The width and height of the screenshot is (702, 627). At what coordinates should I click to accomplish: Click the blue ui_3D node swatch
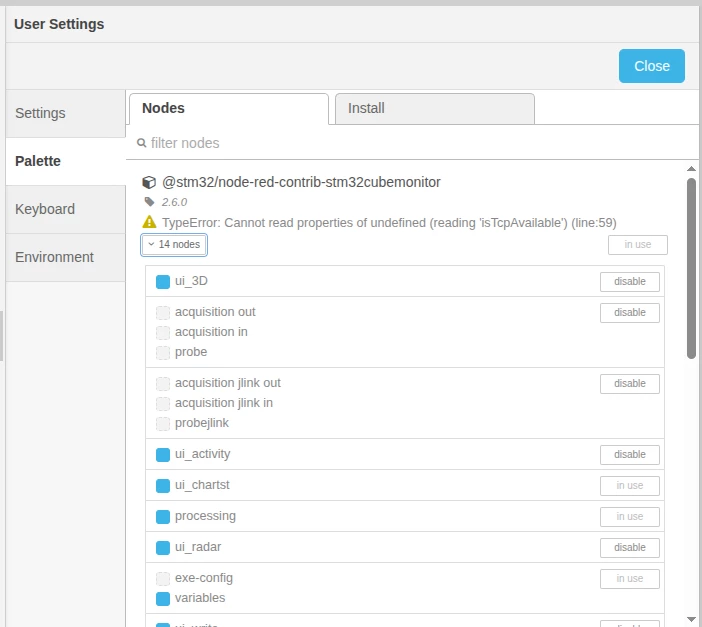coord(163,282)
